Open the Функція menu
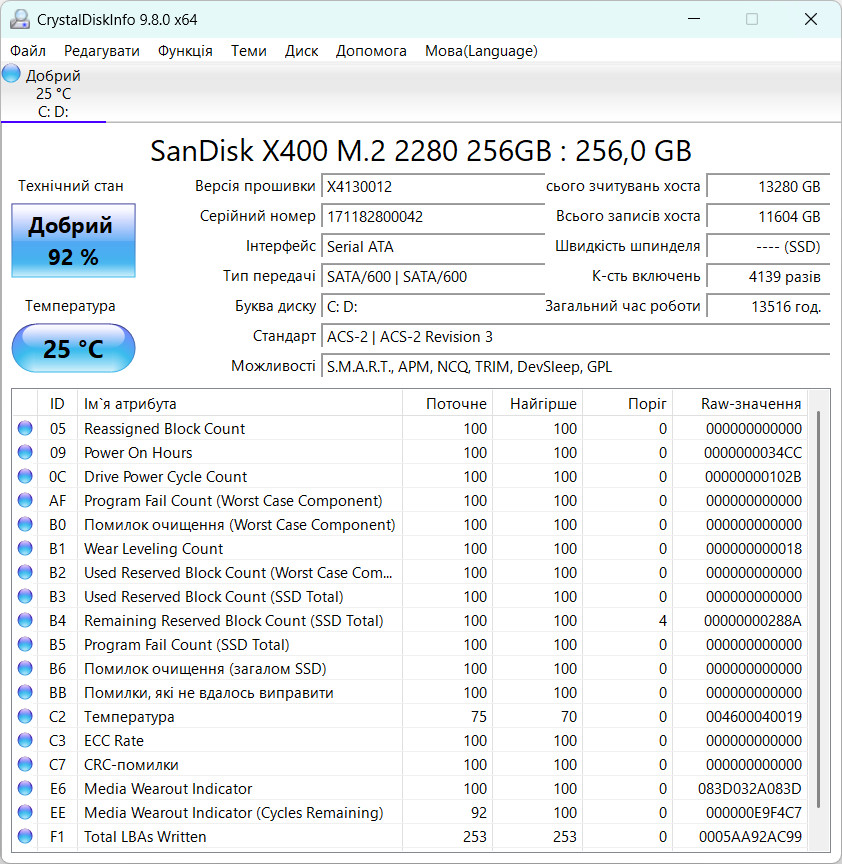This screenshot has width=842, height=864. click(x=185, y=51)
